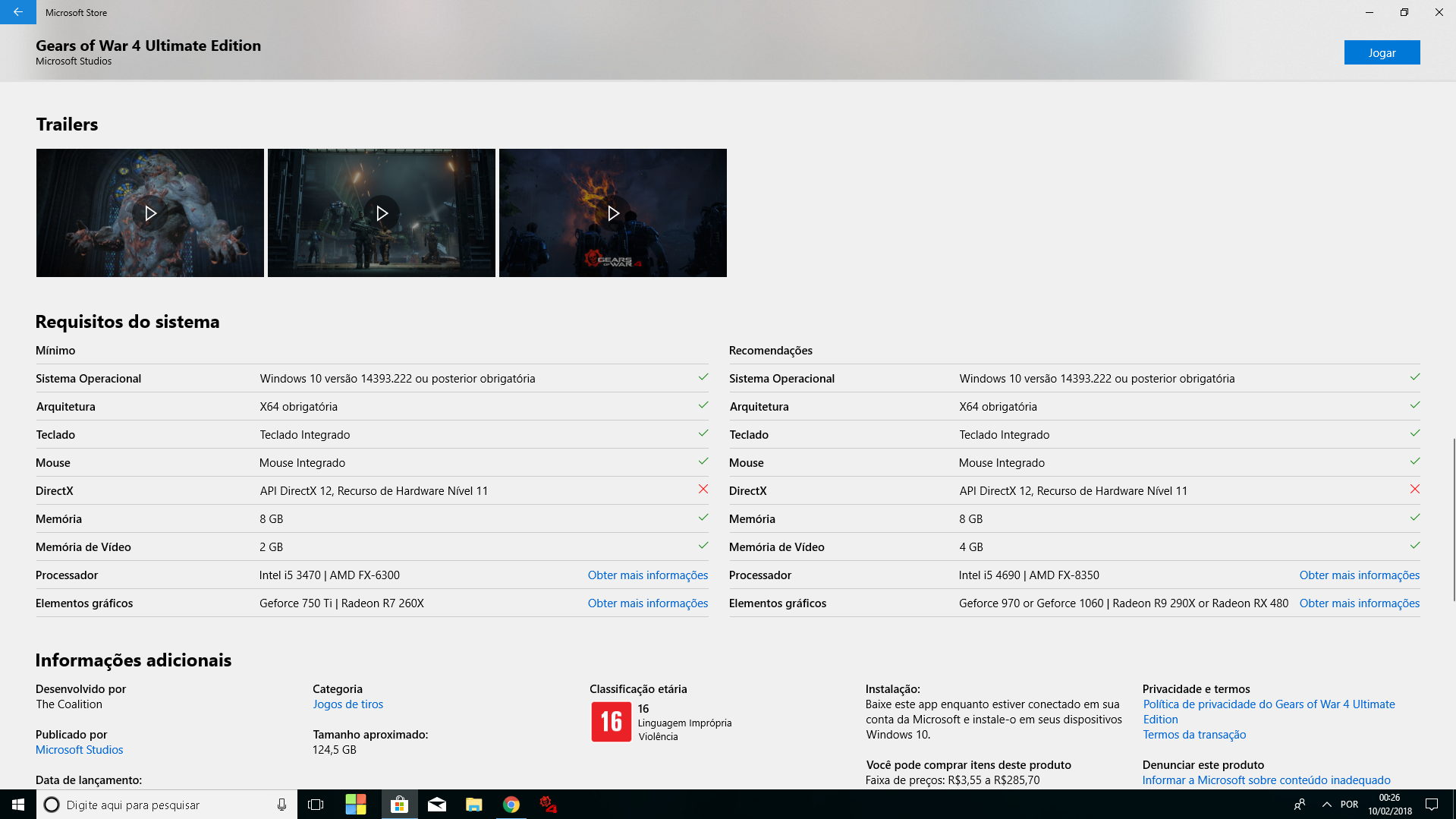Screen dimensions: 1456x819
Task: Open Elementos gráficos more info link under Mínimo
Action: [648, 603]
